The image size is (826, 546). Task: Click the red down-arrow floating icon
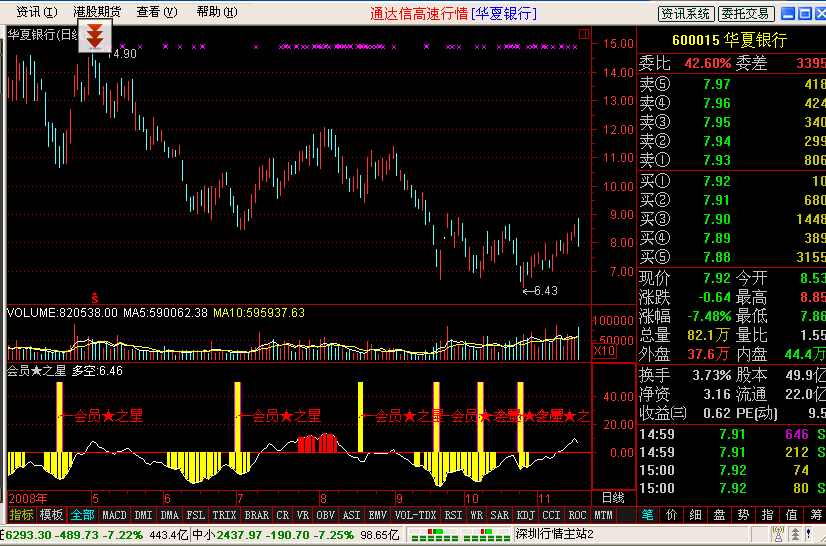click(x=95, y=36)
